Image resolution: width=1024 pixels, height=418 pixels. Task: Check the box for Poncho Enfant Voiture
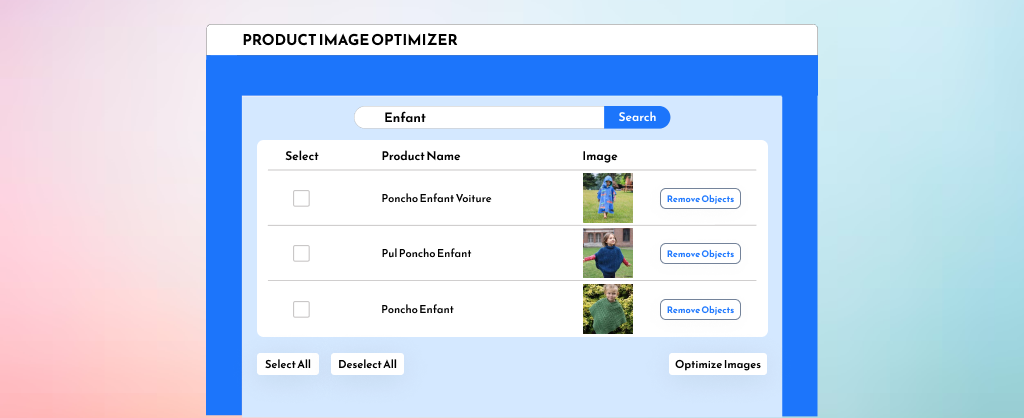click(301, 198)
